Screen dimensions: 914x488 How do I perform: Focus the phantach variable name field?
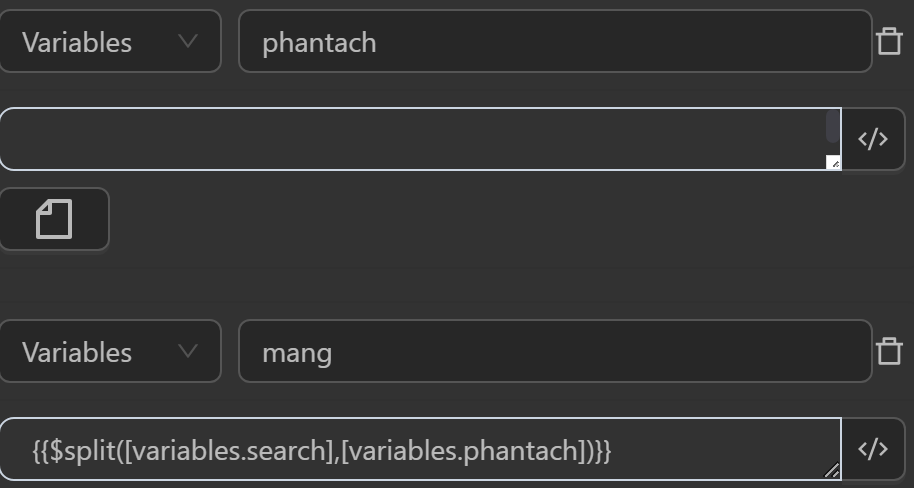[x=554, y=42]
